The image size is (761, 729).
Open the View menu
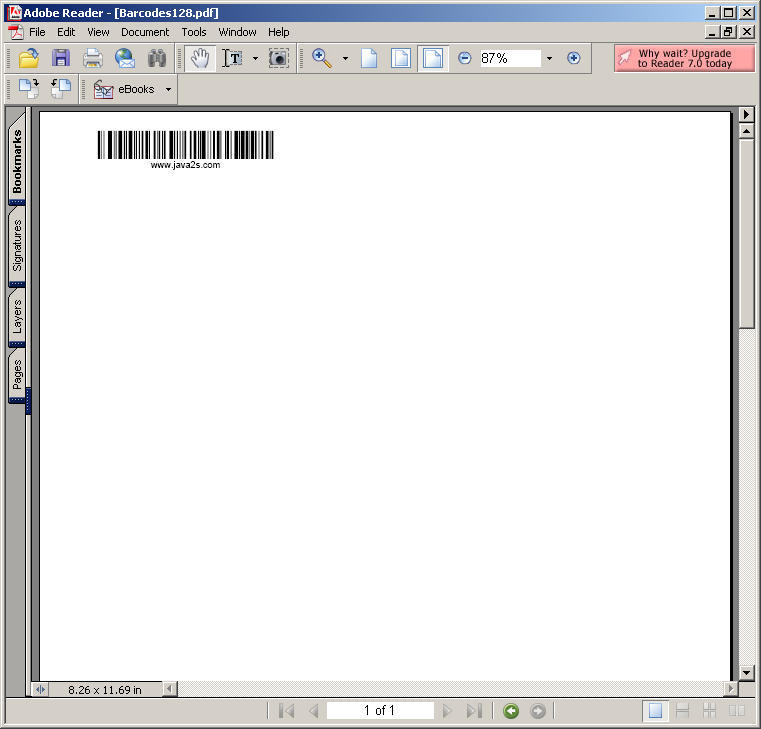(98, 32)
